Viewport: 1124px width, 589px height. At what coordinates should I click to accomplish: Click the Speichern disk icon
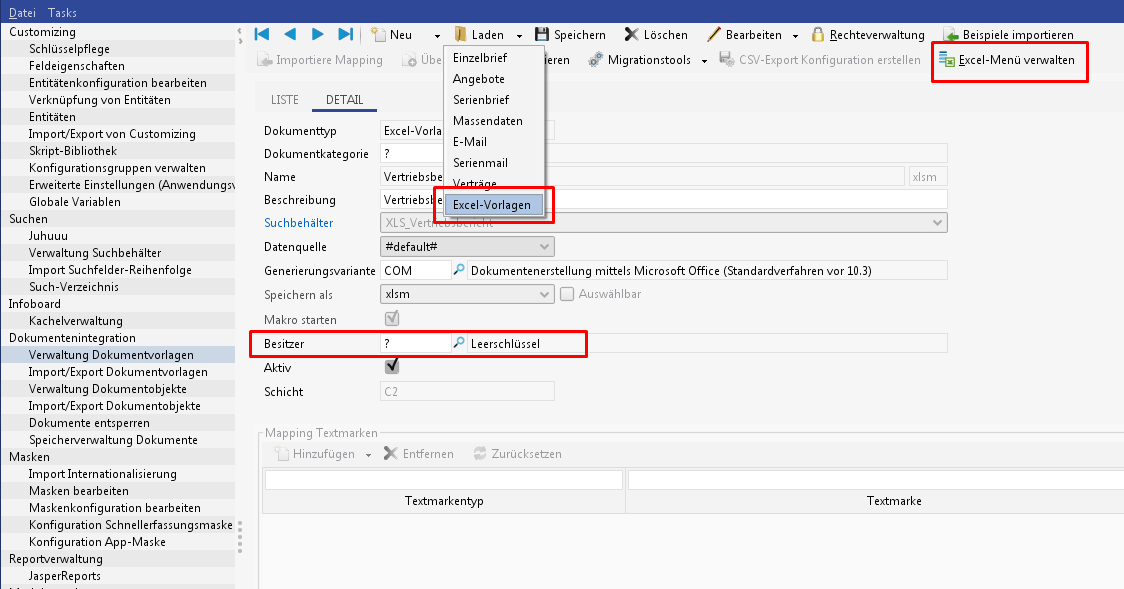tap(542, 34)
